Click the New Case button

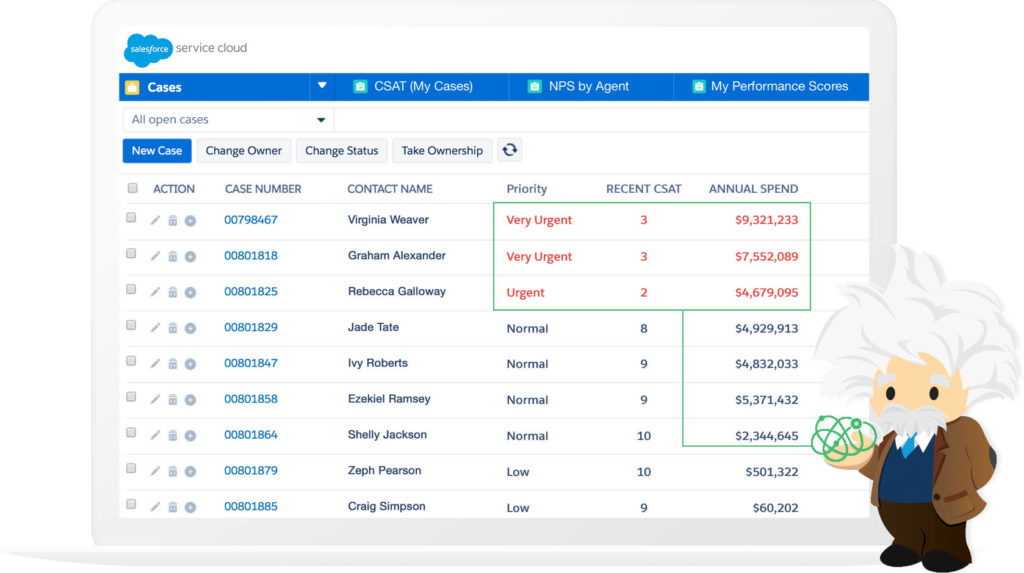coord(157,150)
